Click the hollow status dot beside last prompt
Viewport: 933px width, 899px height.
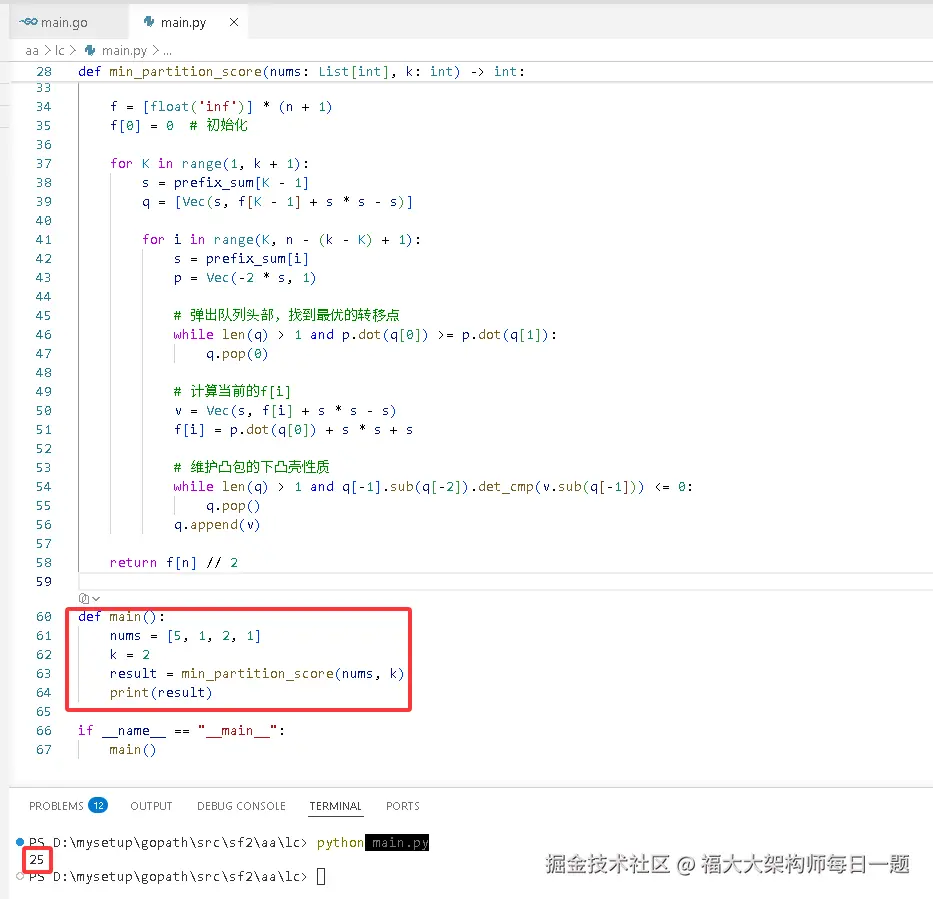[x=20, y=876]
